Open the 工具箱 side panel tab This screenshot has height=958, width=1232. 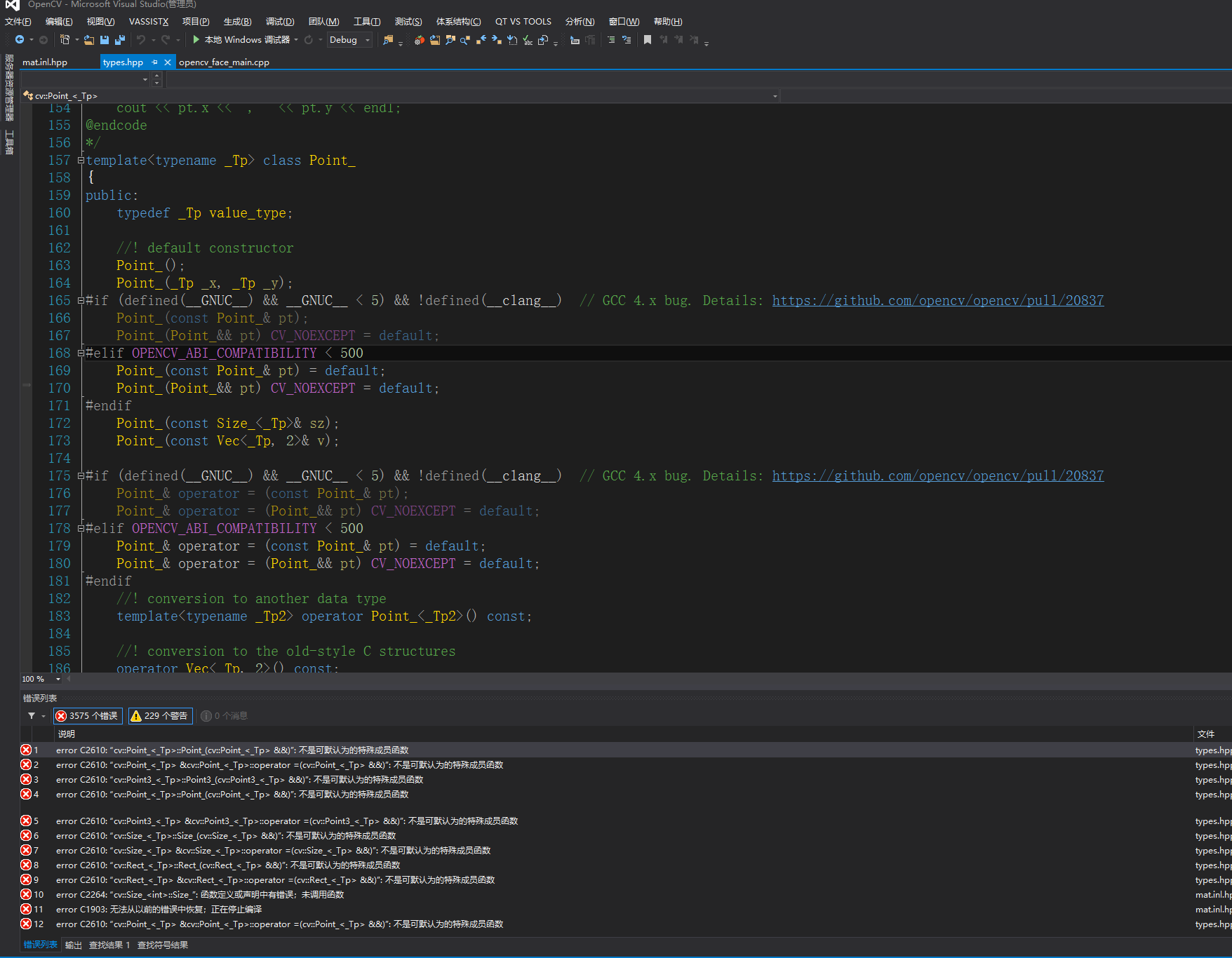click(9, 142)
